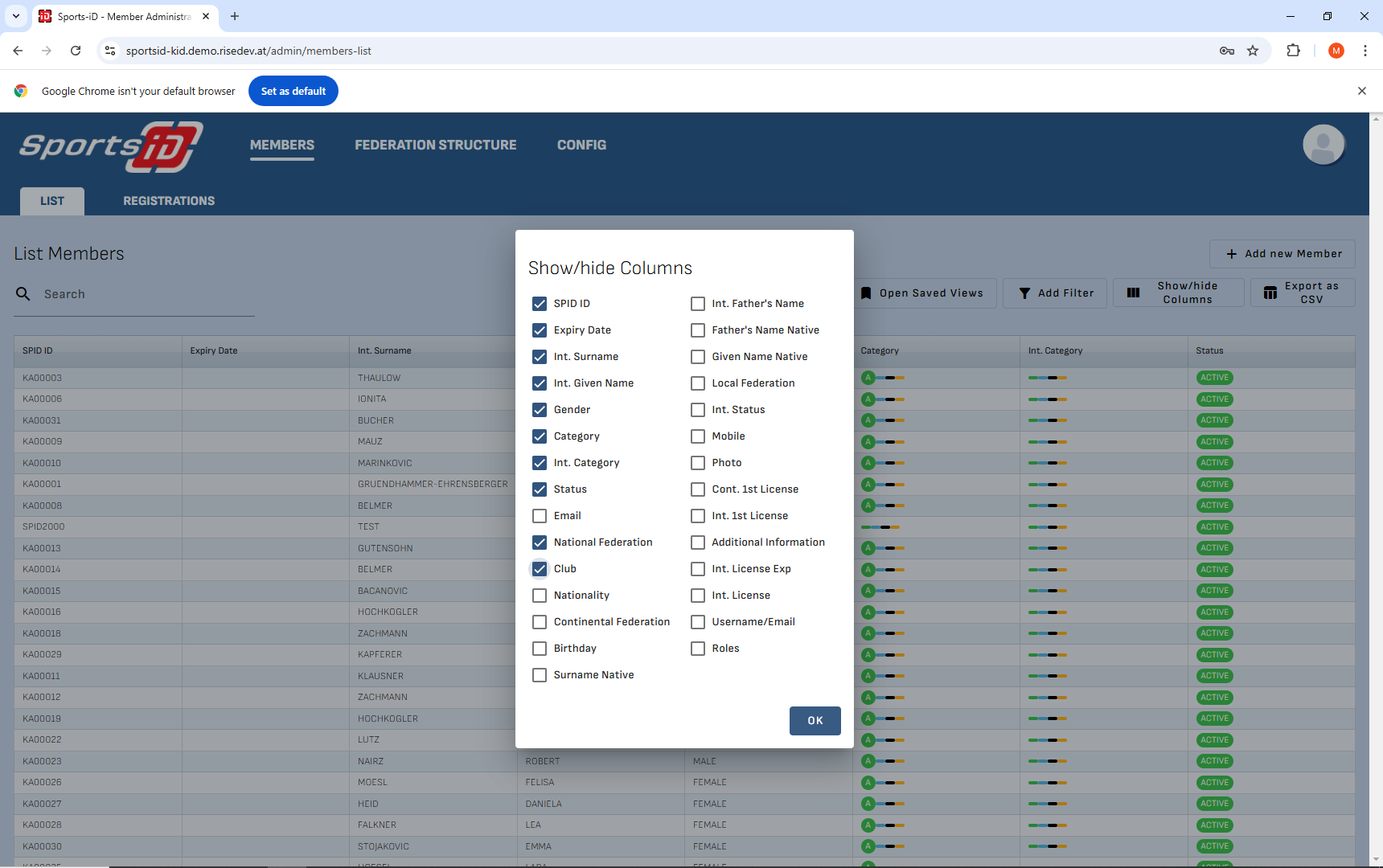The width and height of the screenshot is (1383, 868).
Task: Open Chrome's three-dot menu
Action: [x=1365, y=51]
